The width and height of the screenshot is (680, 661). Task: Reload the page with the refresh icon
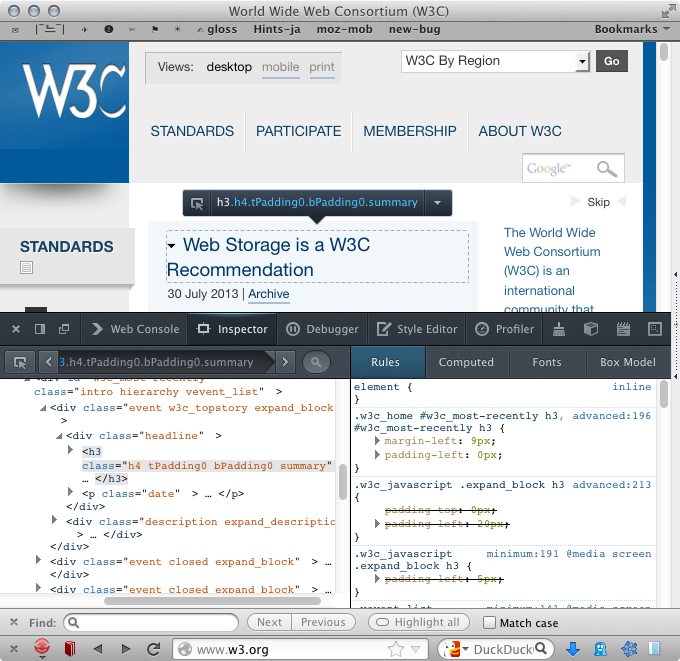pyautogui.click(x=154, y=649)
